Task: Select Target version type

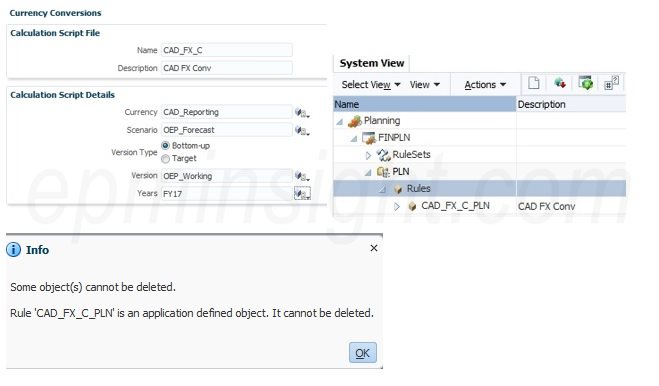Action: click(x=166, y=159)
